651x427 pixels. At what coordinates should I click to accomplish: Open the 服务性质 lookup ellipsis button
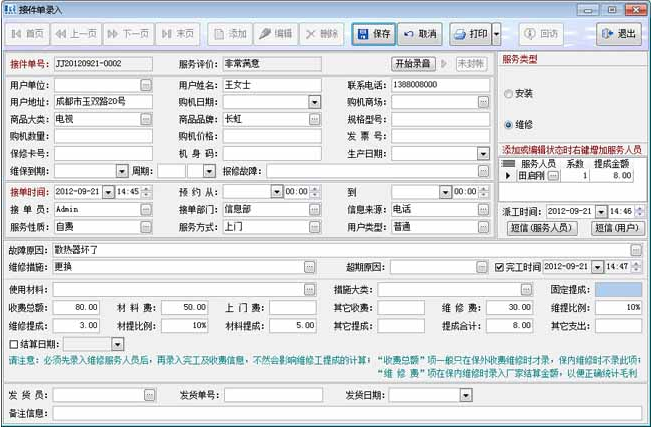pyautogui.click(x=146, y=227)
